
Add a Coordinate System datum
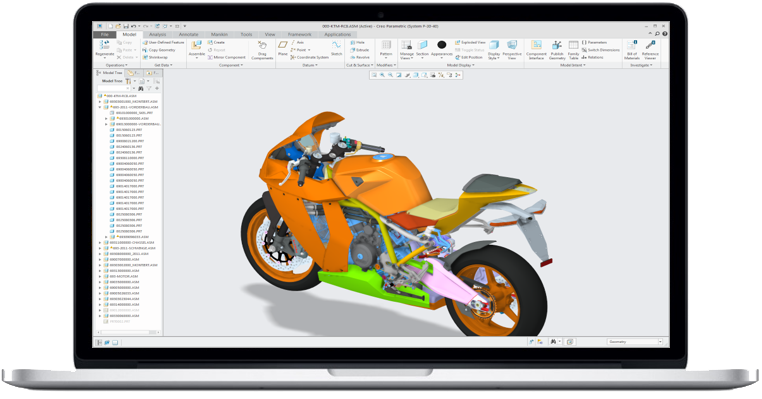point(310,57)
